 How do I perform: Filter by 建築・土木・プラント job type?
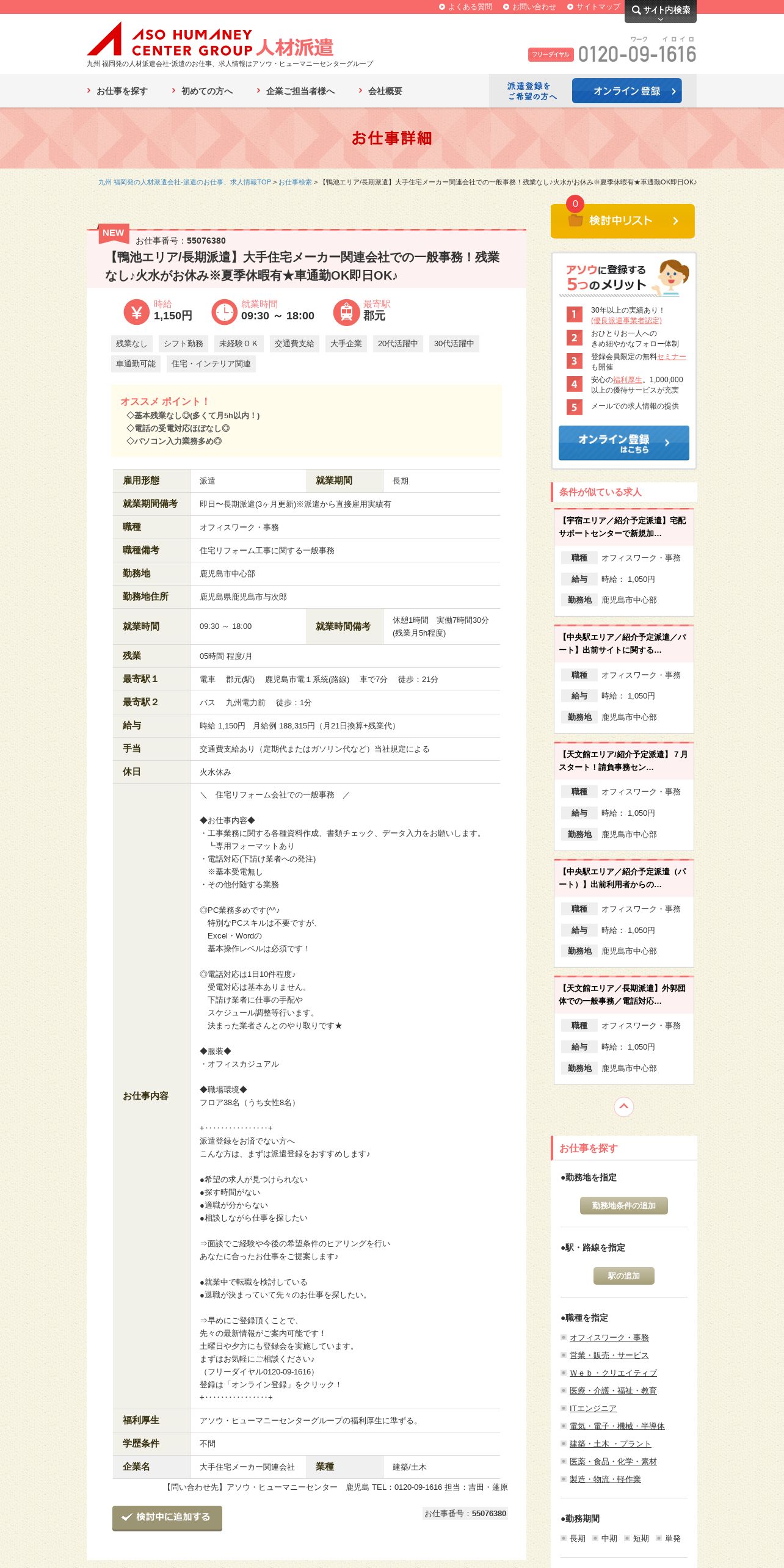610,1443
